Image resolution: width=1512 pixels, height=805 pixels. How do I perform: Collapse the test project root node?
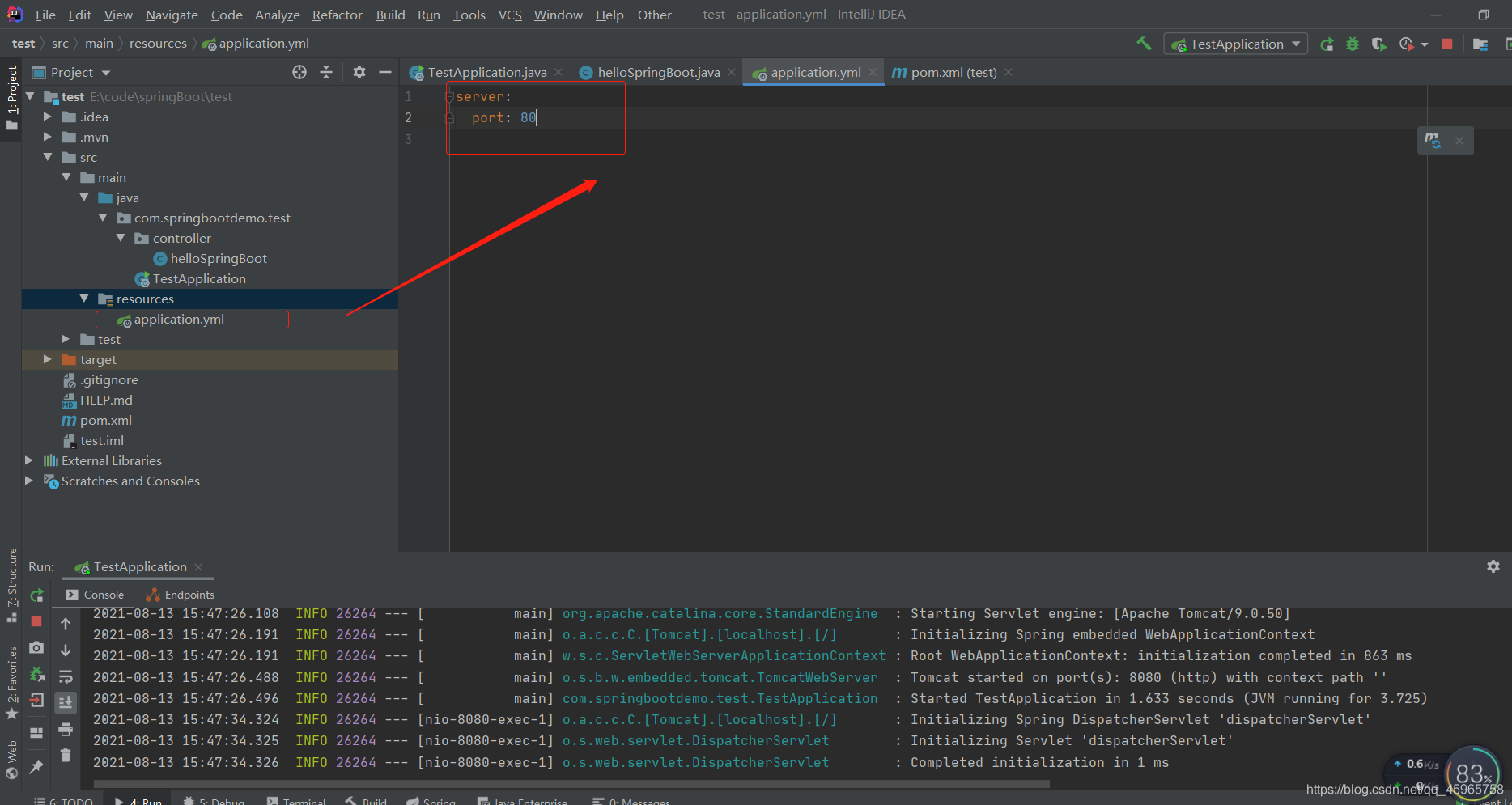click(x=31, y=96)
